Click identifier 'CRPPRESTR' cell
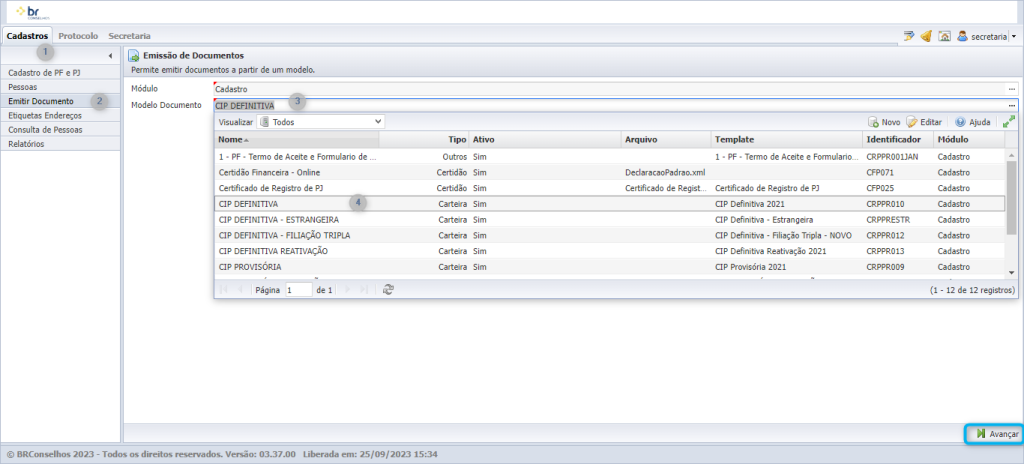Screen dimensions: 1024x464 tap(888, 220)
